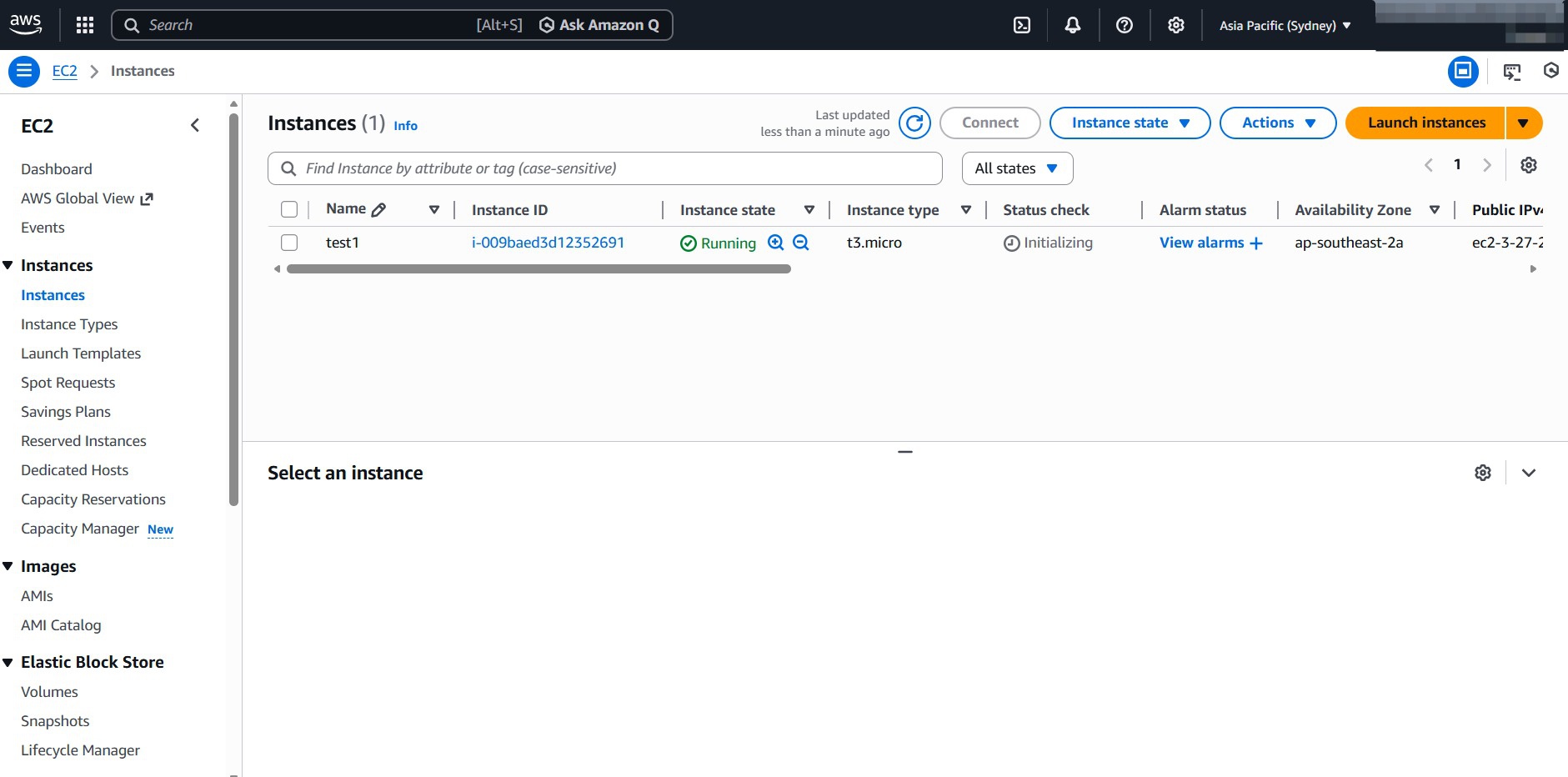The image size is (1568, 777).
Task: Open the Asia Pacific (Sydney) region selector
Action: 1285,25
